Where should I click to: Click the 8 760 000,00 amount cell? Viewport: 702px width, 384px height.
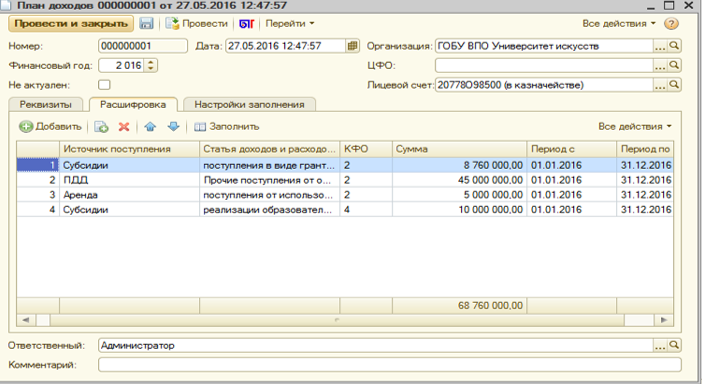click(x=459, y=165)
